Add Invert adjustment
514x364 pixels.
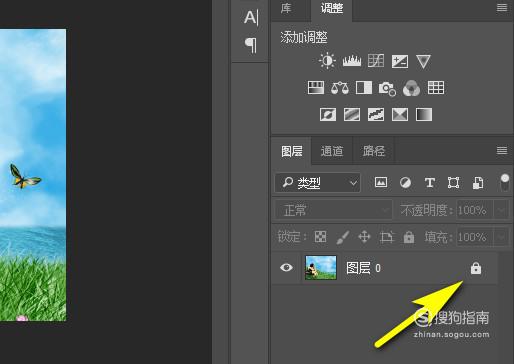(328, 114)
